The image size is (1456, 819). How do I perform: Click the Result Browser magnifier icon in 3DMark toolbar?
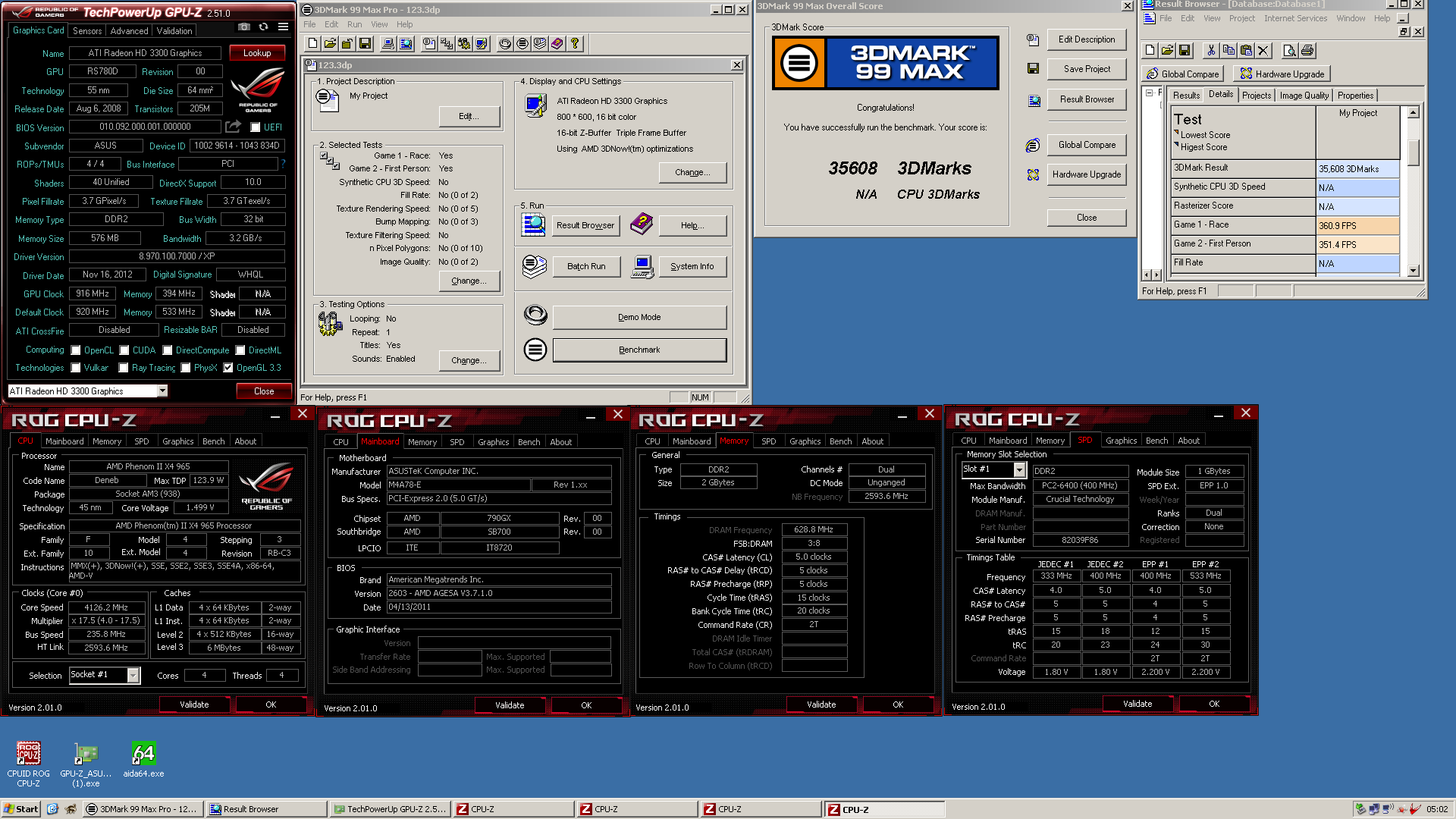click(406, 44)
